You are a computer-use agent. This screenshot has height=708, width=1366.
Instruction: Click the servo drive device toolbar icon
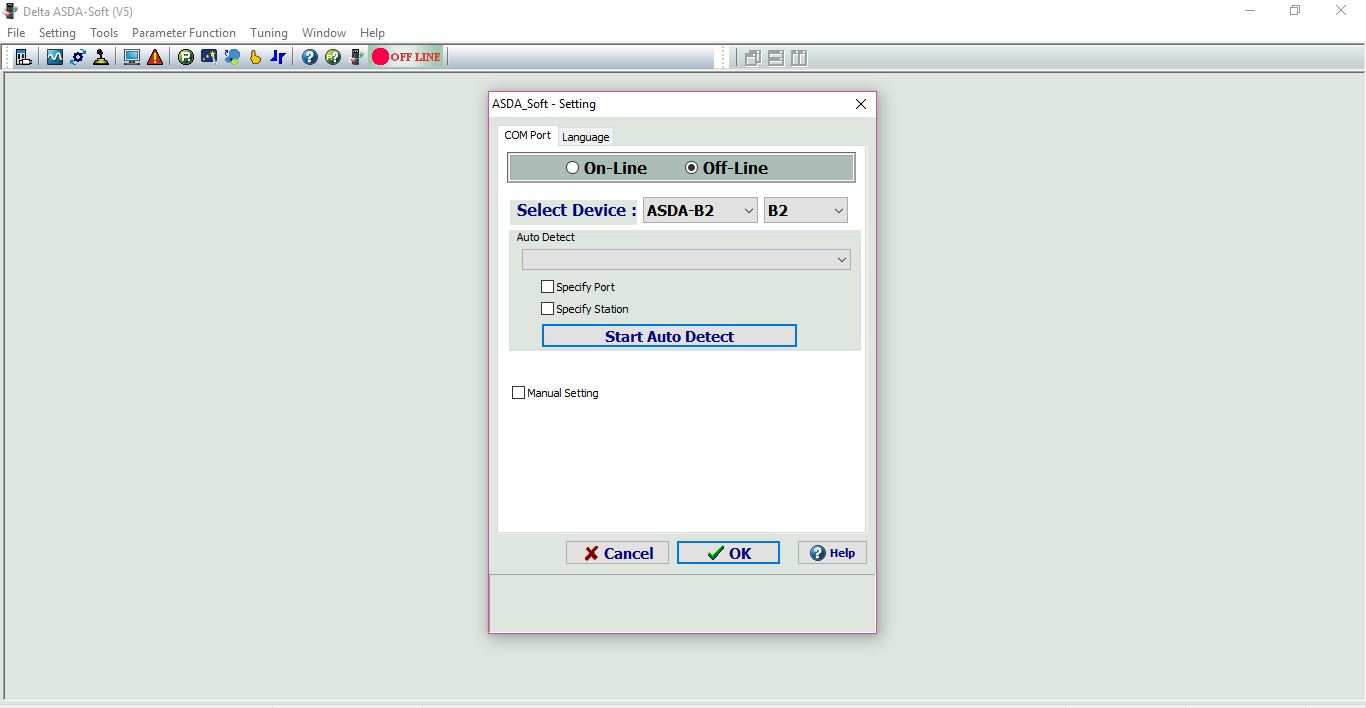[355, 57]
